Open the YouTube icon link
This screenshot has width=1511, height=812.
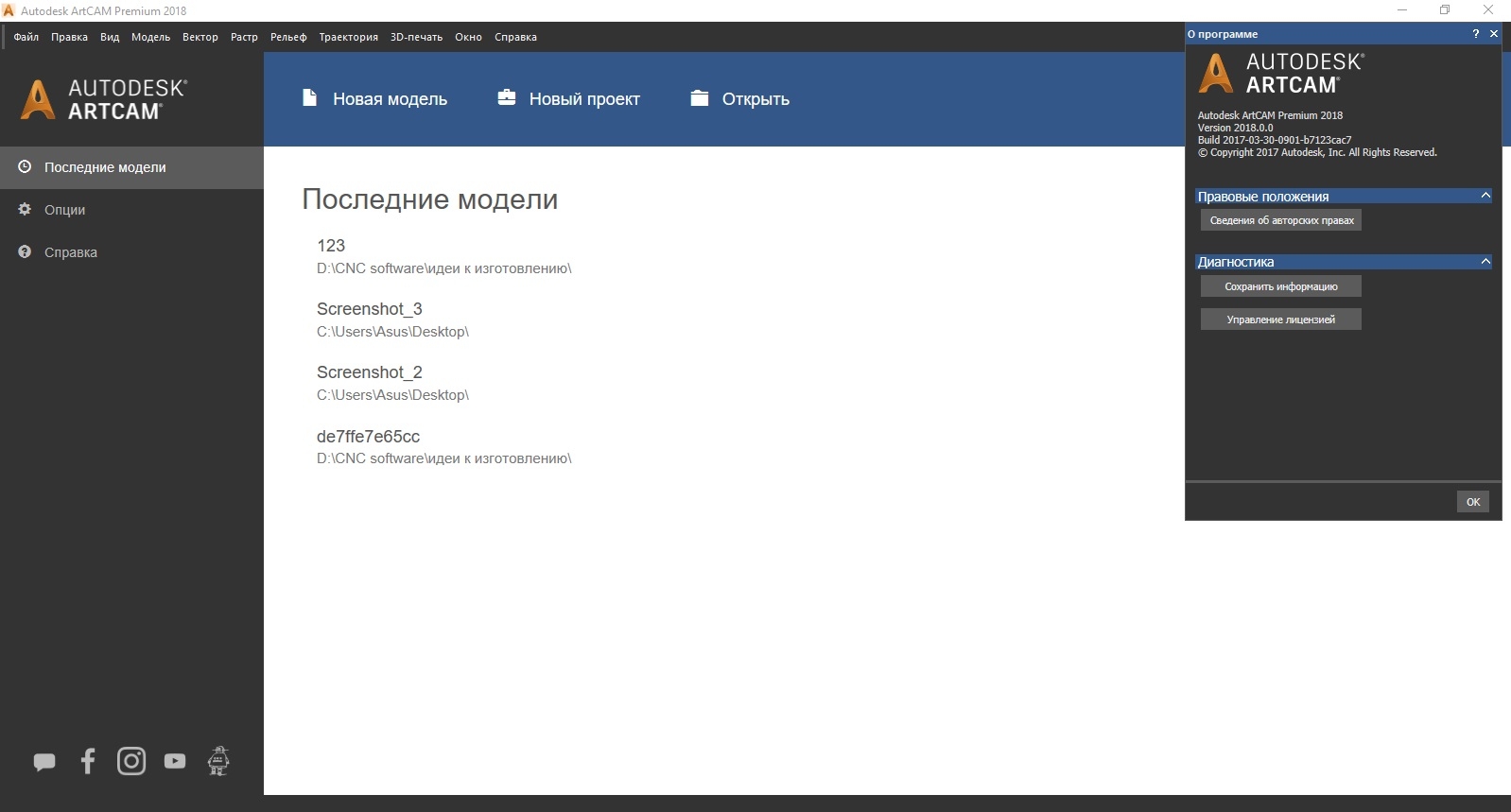coord(175,761)
